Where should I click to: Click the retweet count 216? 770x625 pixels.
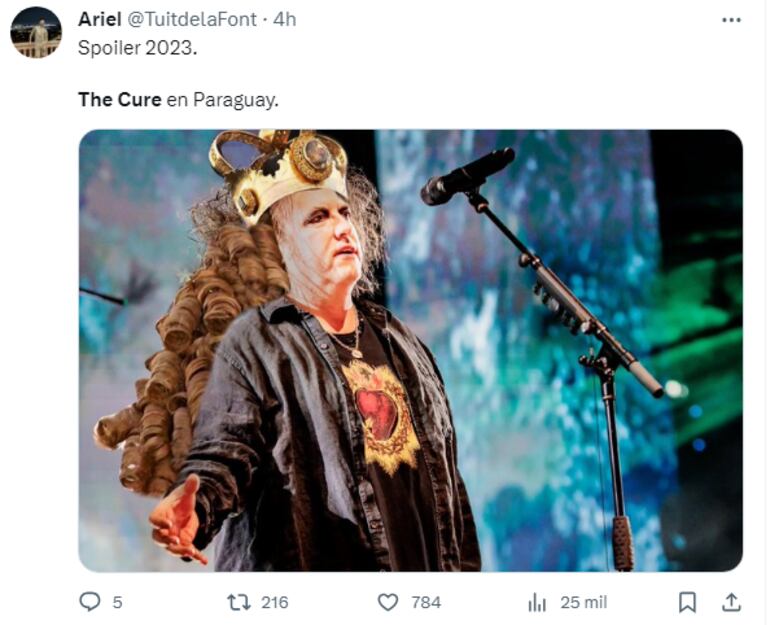274,602
